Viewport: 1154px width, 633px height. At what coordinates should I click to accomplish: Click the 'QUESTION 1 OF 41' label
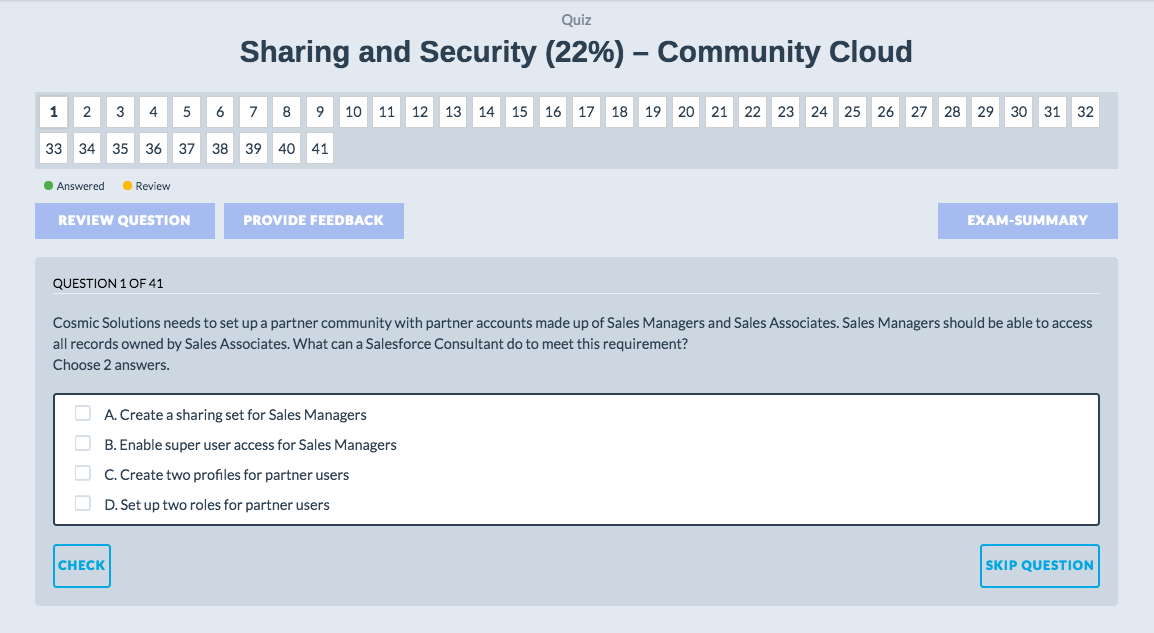point(108,283)
